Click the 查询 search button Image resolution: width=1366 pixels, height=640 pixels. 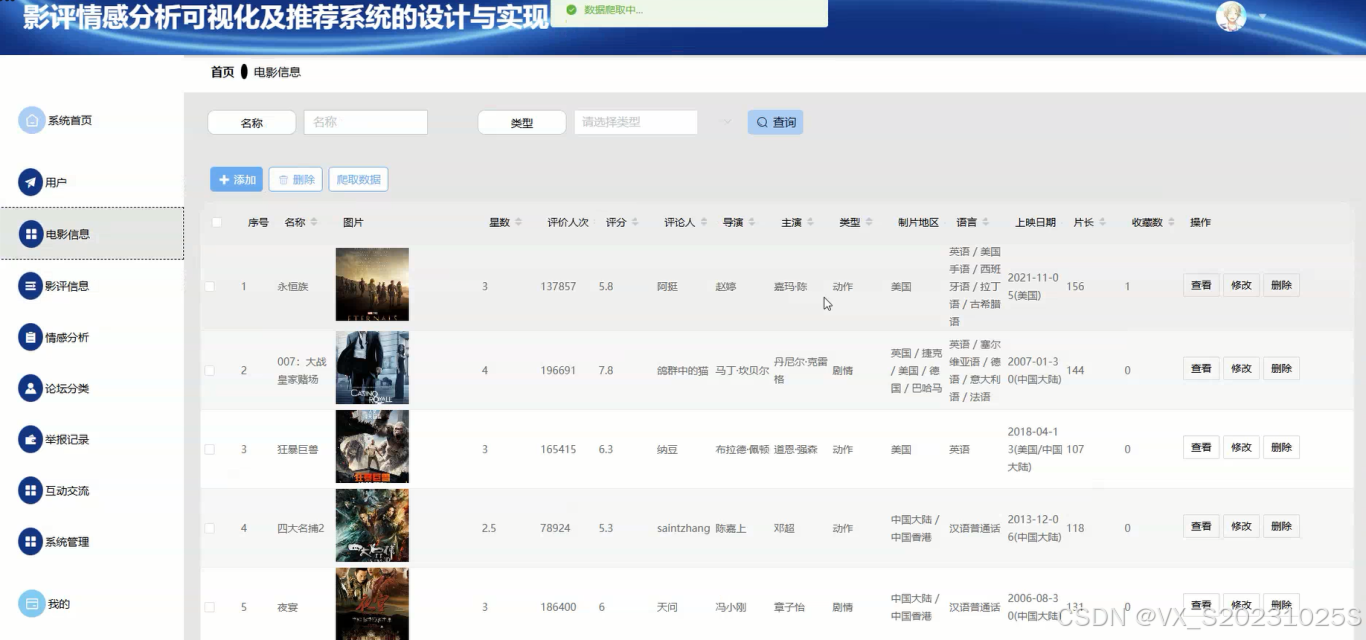tap(775, 122)
